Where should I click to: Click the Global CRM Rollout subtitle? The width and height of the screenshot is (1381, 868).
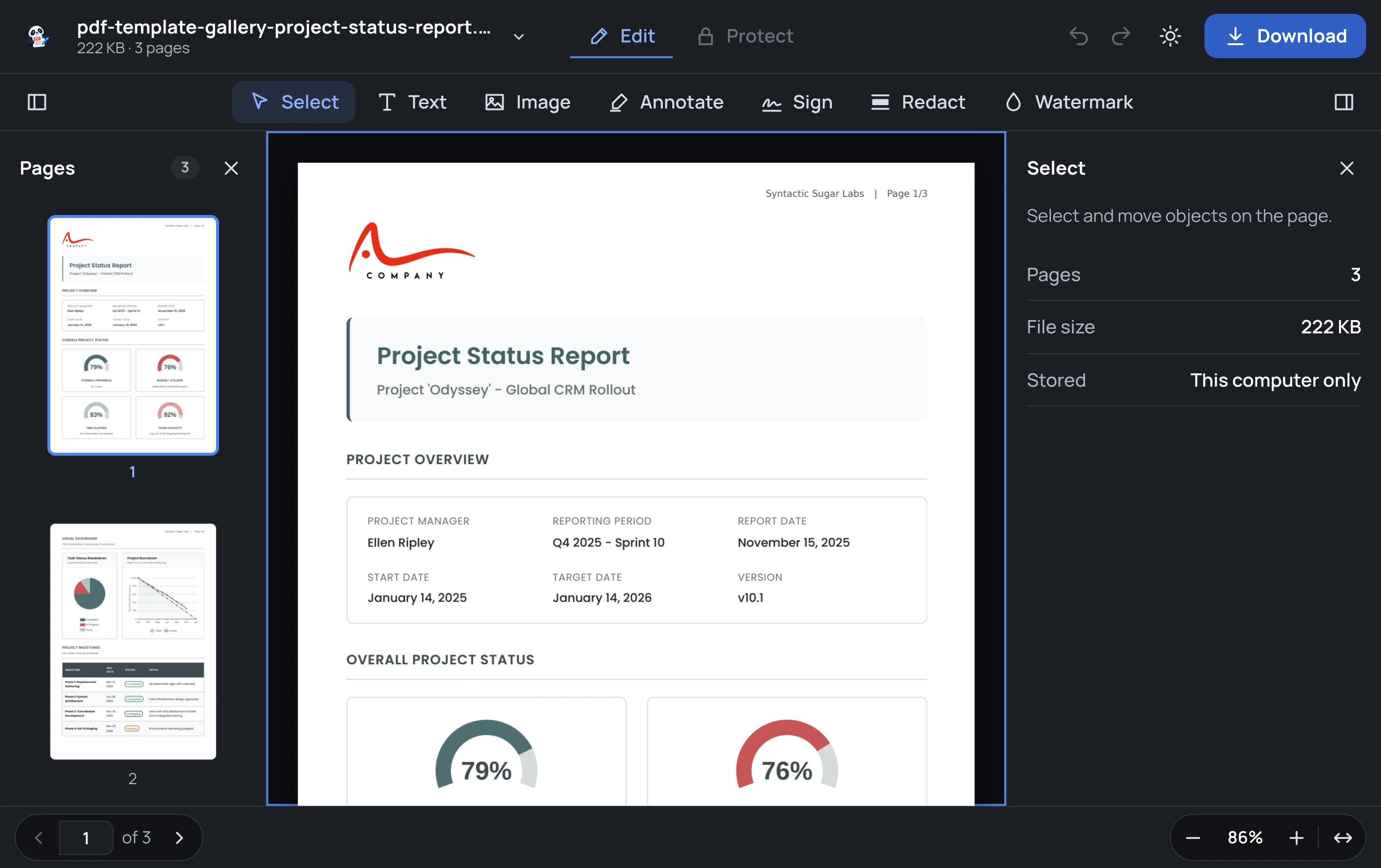506,390
